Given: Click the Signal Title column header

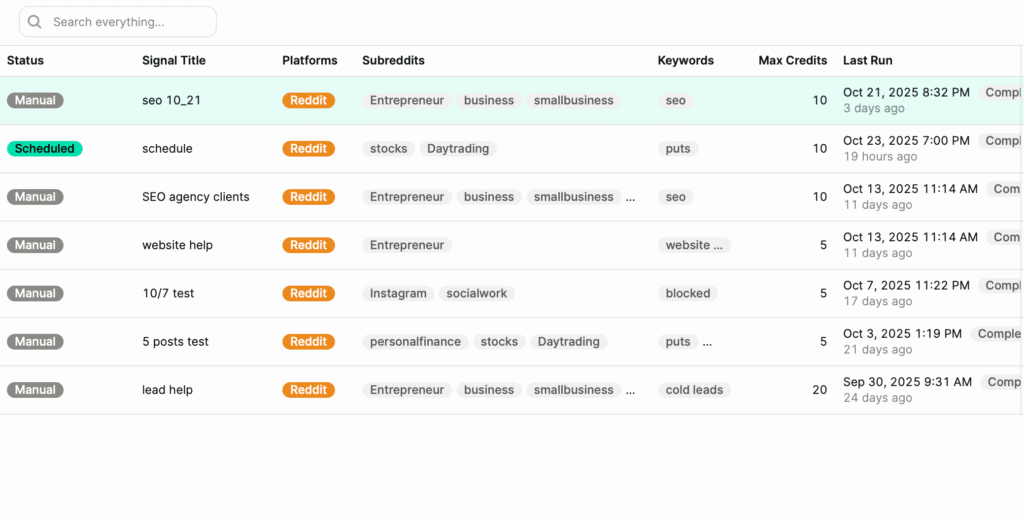Looking at the screenshot, I should click(x=174, y=60).
